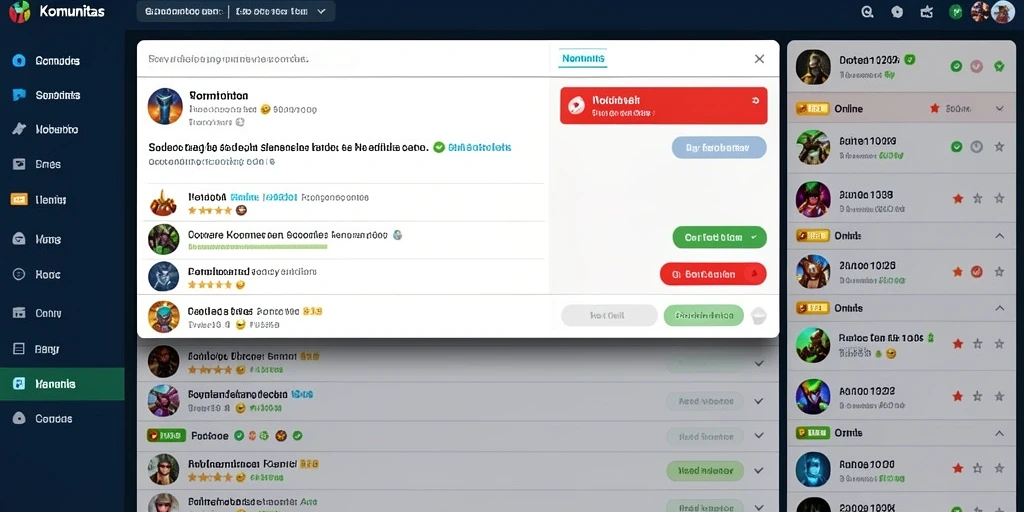Toggle the gray star on second right-panel member

pyautogui.click(x=999, y=147)
